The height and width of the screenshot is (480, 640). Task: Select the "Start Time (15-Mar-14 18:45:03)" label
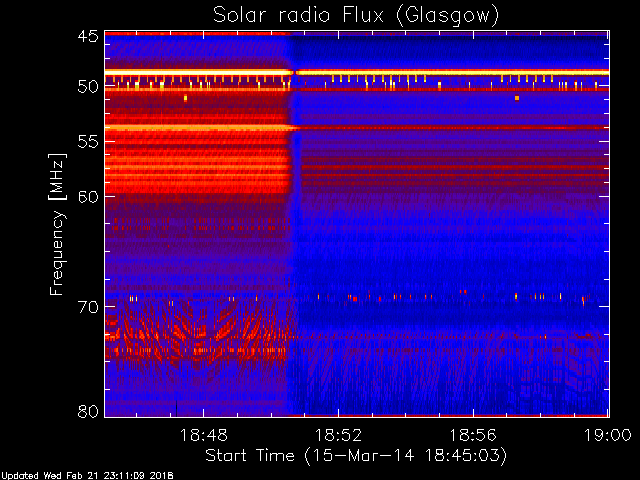pos(356,456)
